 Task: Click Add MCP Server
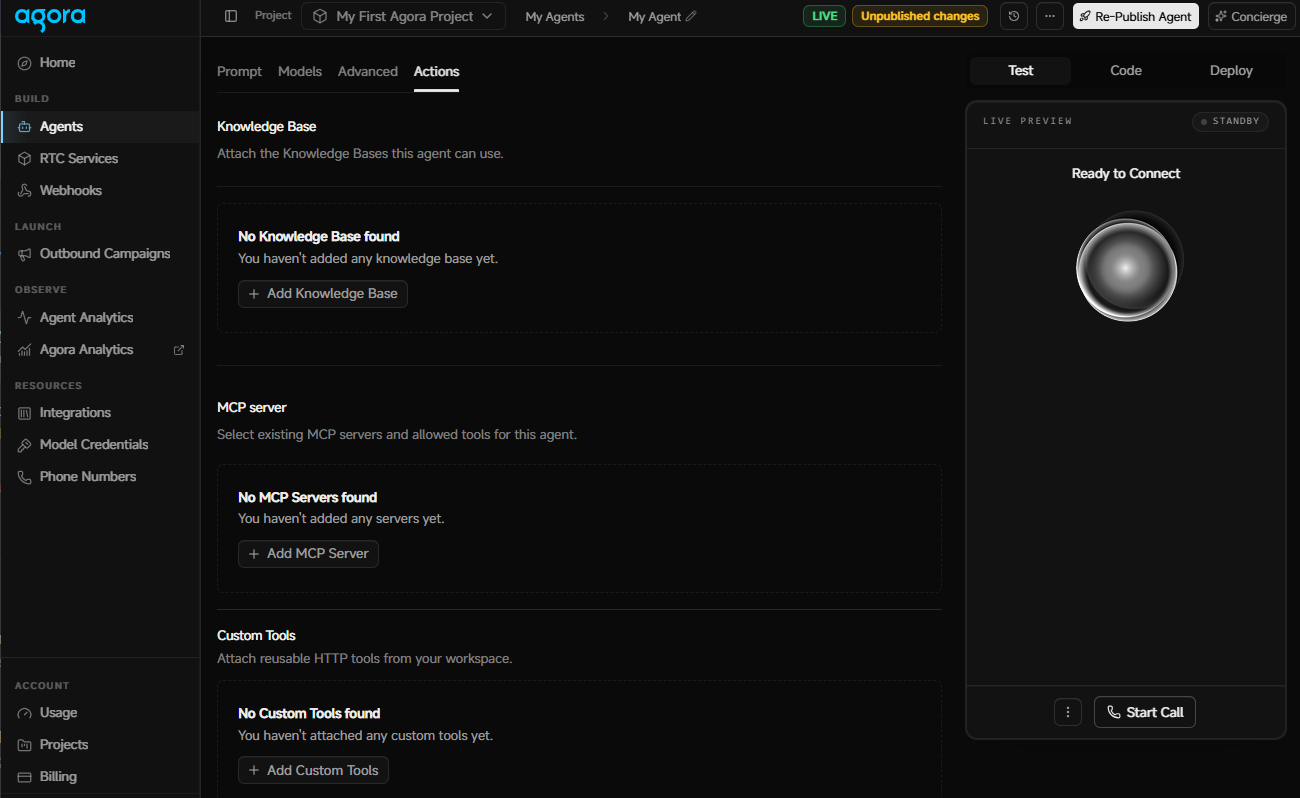click(x=308, y=554)
